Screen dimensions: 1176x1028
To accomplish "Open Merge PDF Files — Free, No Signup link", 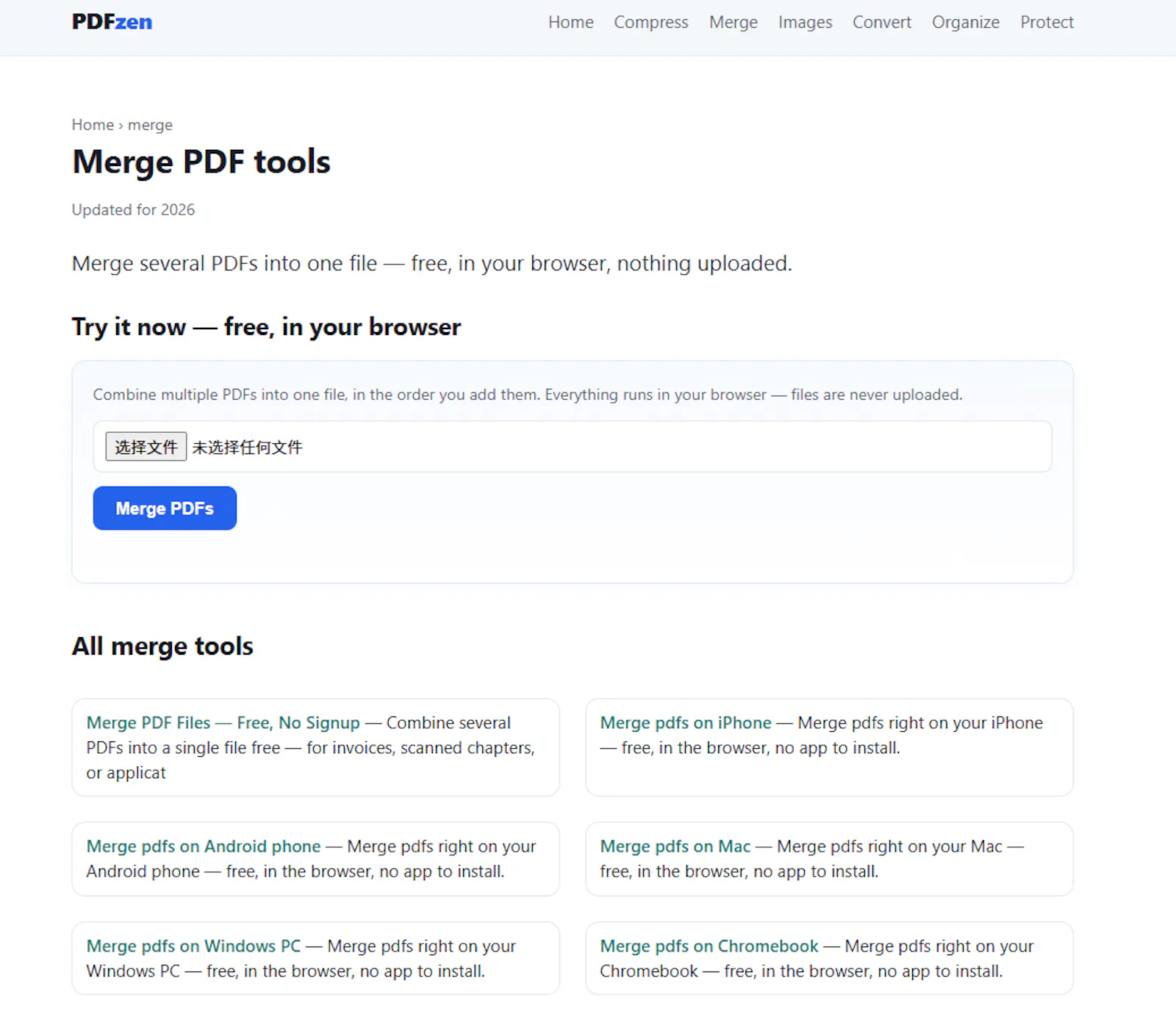I will point(223,722).
